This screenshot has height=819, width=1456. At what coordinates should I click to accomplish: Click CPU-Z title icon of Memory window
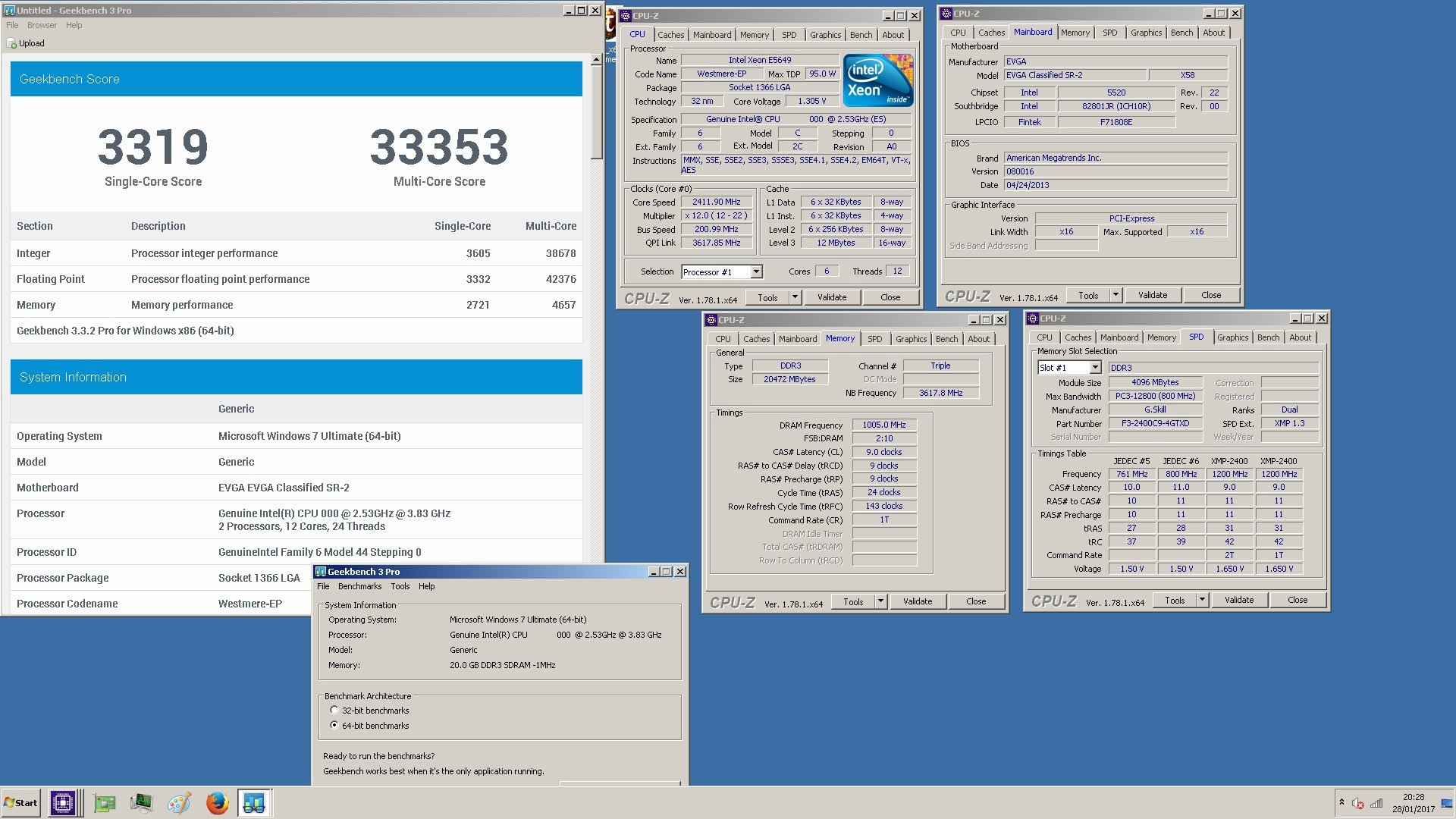pyautogui.click(x=711, y=320)
